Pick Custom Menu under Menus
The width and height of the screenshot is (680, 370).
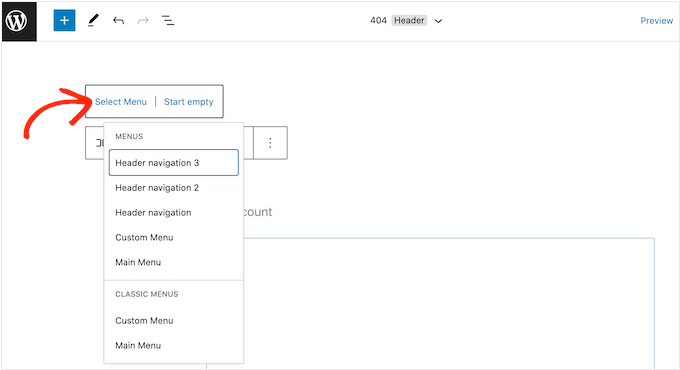pyautogui.click(x=173, y=237)
